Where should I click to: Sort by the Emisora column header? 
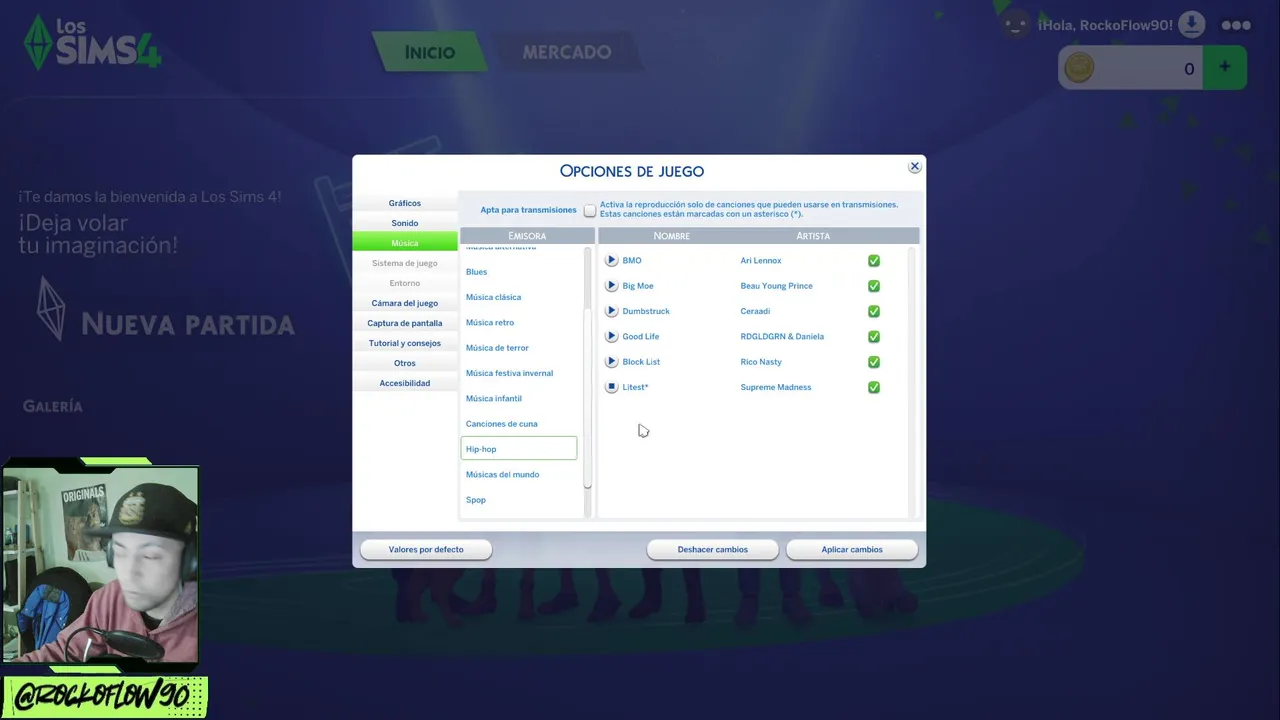point(527,236)
